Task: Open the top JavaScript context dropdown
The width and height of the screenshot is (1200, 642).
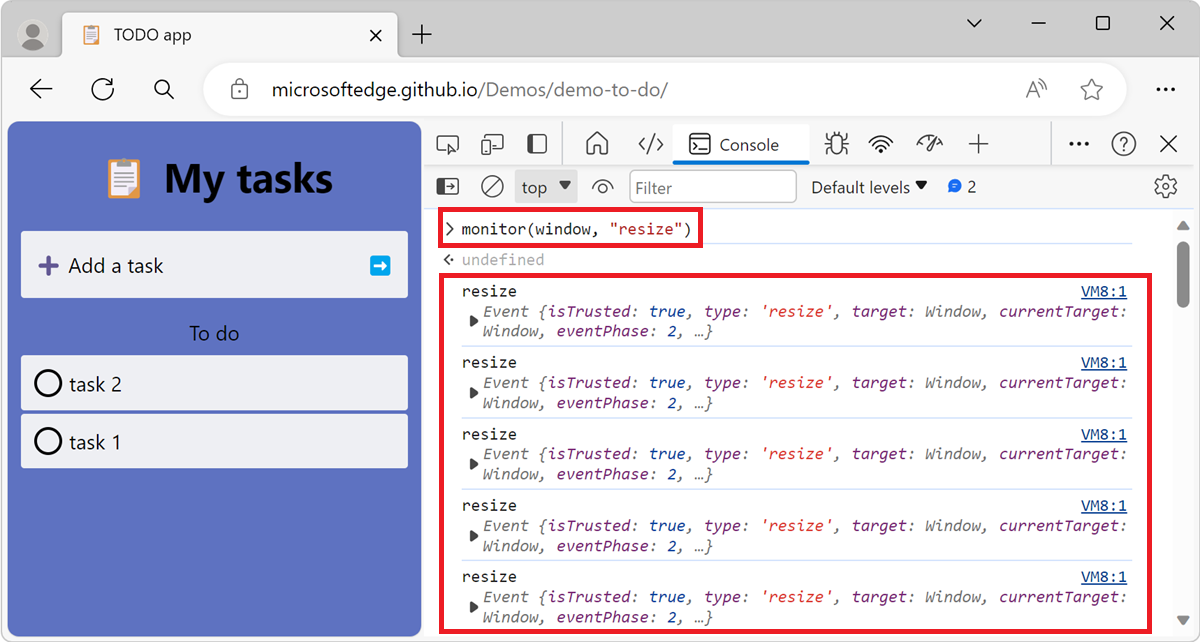Action: [546, 187]
